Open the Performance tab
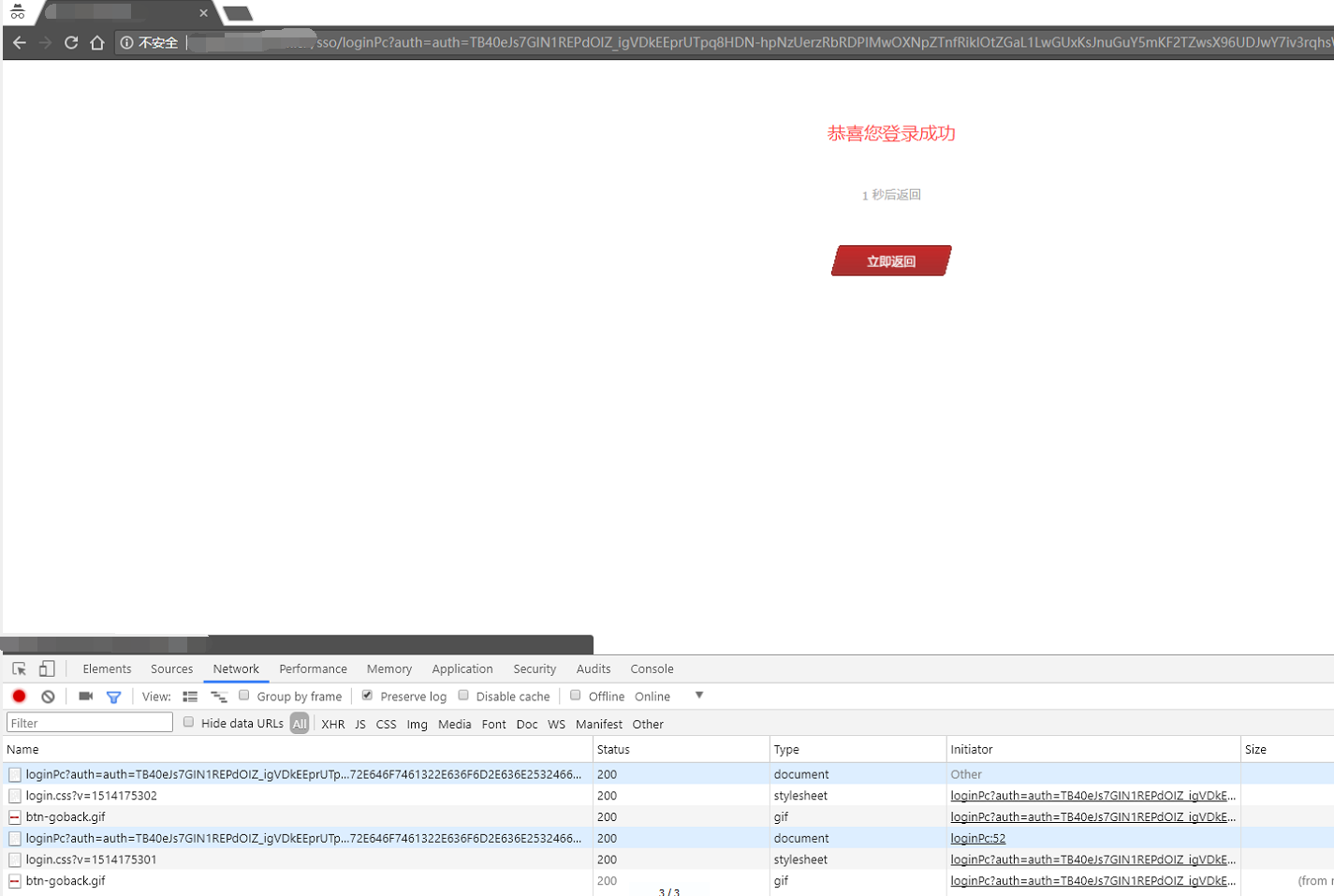Image resolution: width=1334 pixels, height=896 pixels. click(x=313, y=668)
